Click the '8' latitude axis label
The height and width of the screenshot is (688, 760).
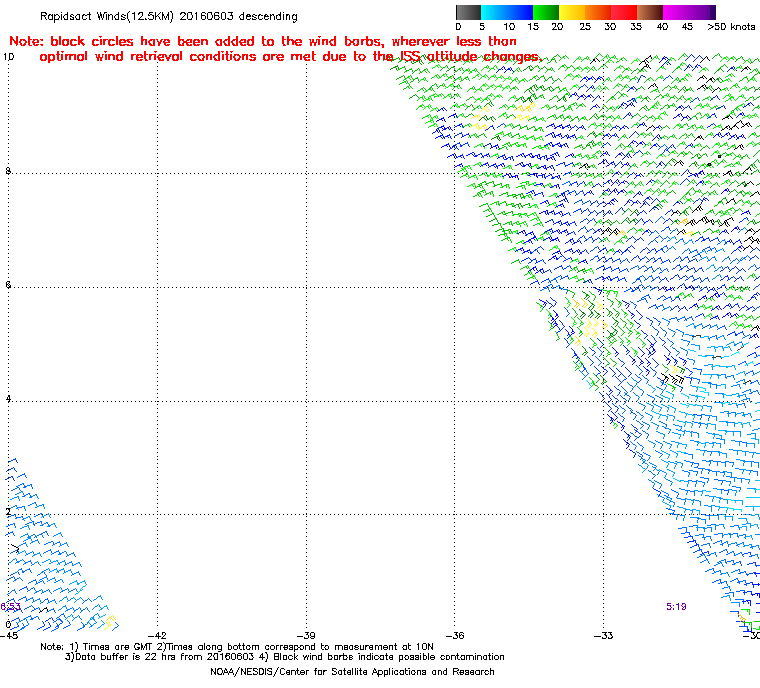click(x=8, y=171)
